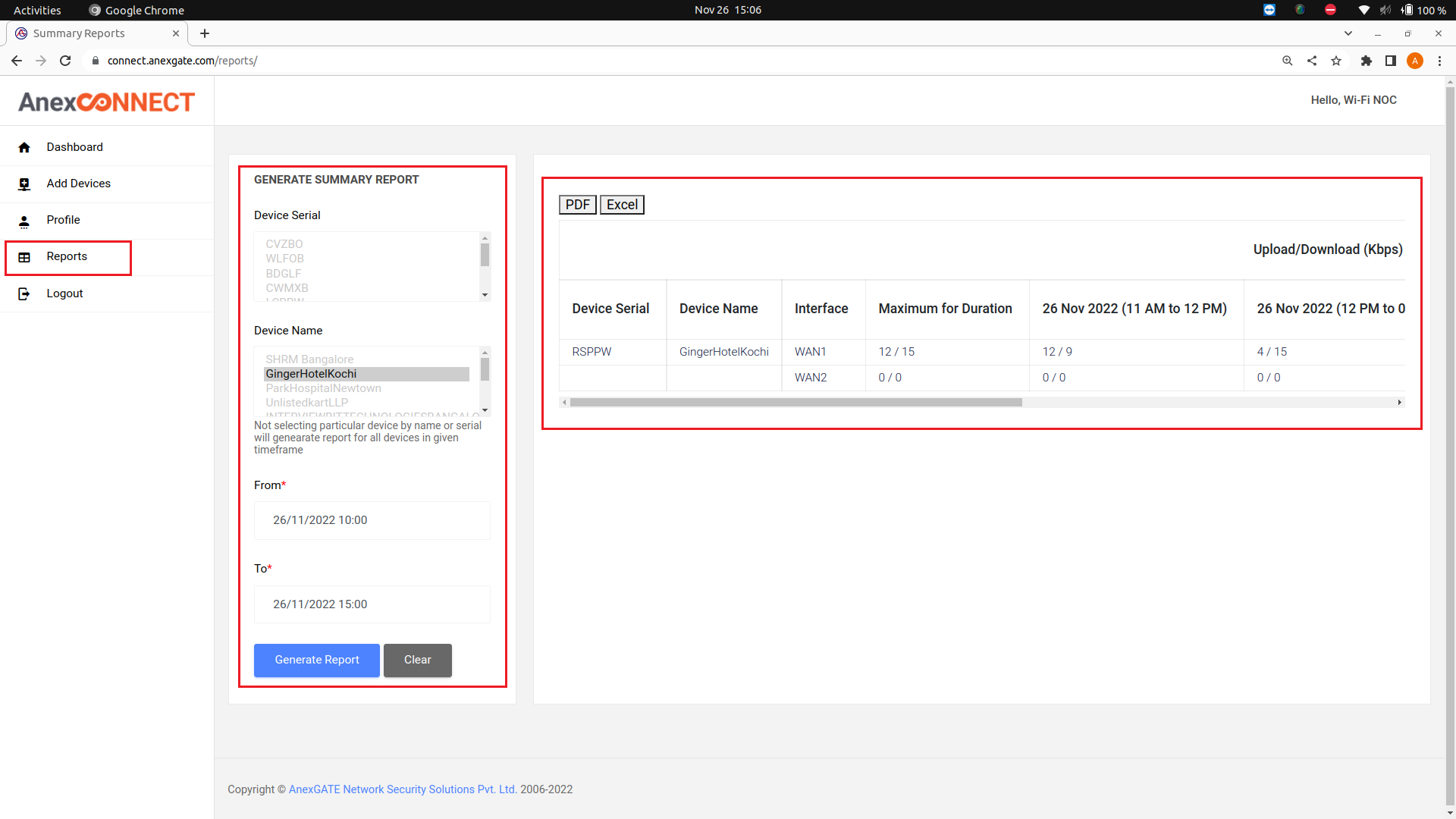Export report as PDF
Viewport: 1456px width, 819px height.
[578, 205]
